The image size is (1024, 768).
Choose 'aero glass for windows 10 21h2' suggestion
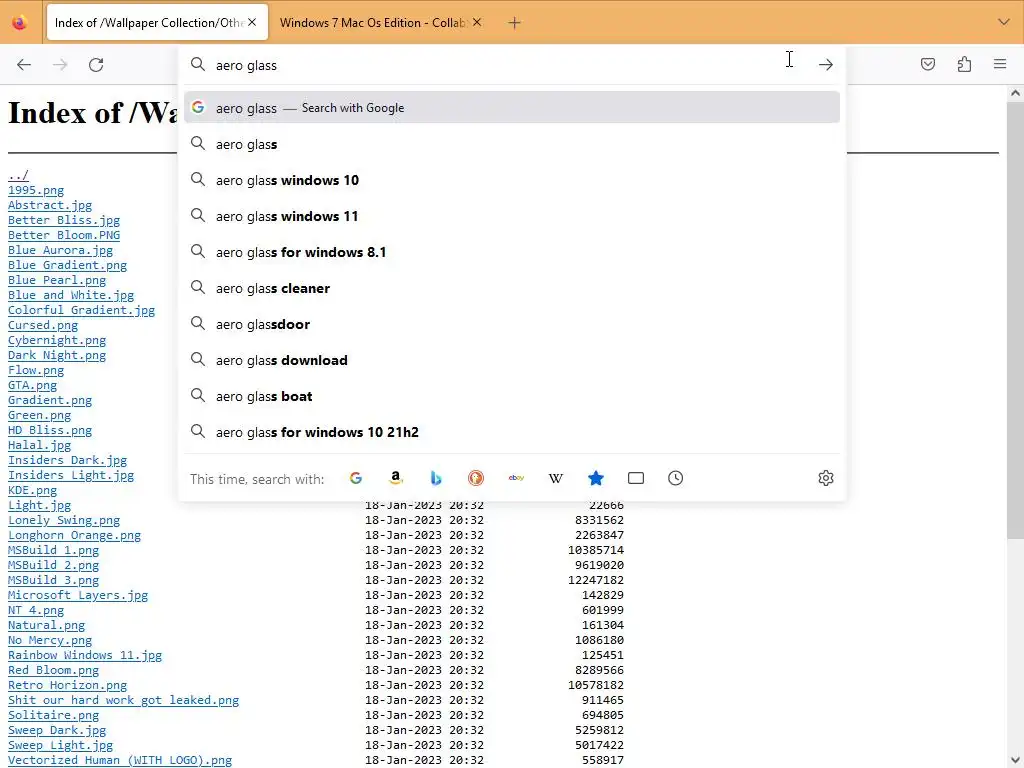click(x=511, y=432)
